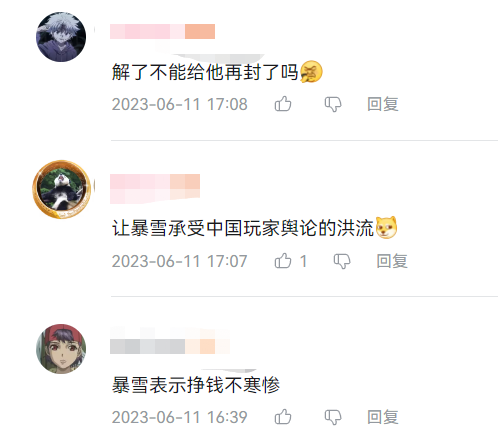Like the 17:07 comment about 暴雪

(x=283, y=261)
